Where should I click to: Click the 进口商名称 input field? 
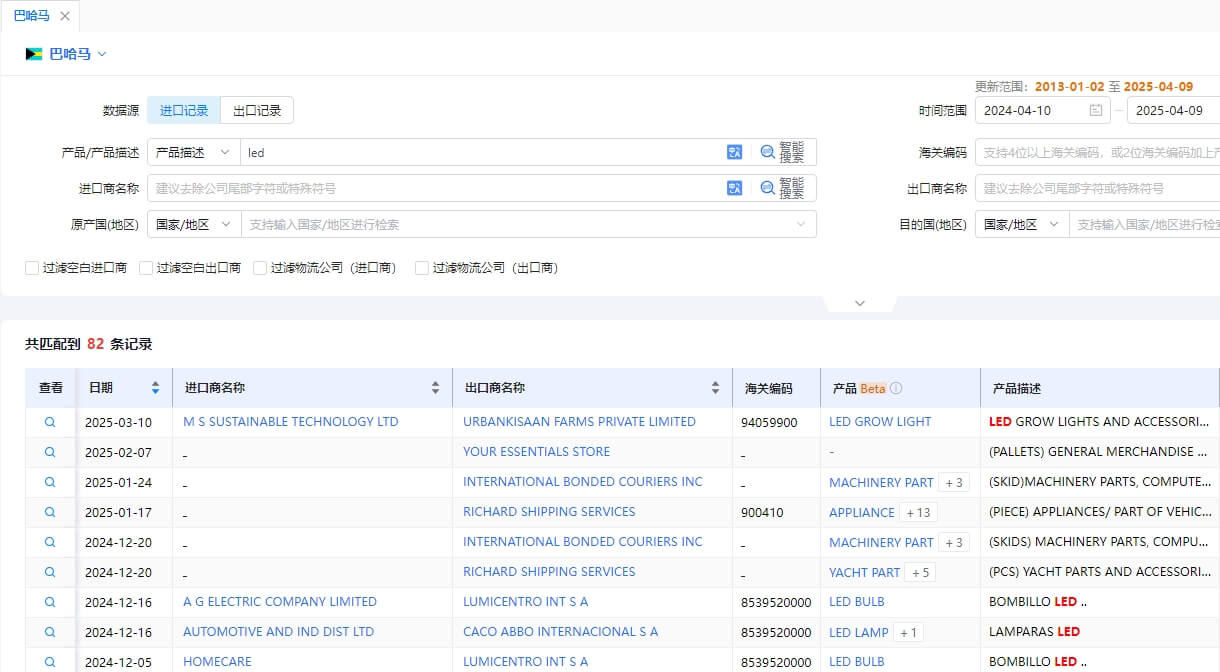coord(436,188)
